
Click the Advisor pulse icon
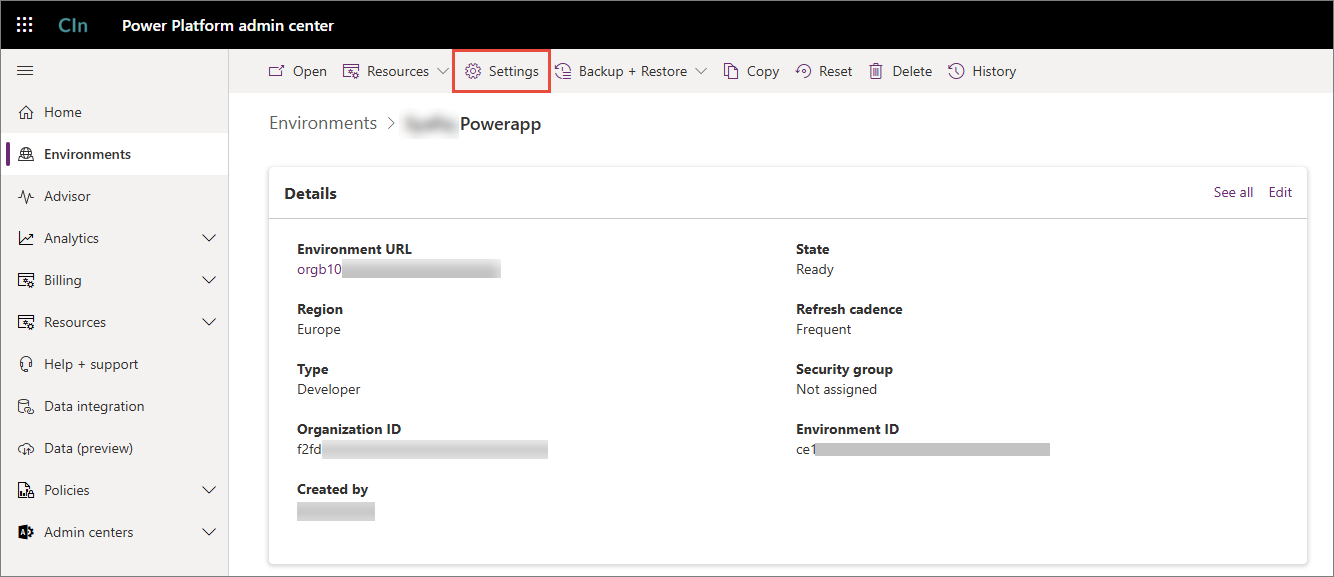26,196
